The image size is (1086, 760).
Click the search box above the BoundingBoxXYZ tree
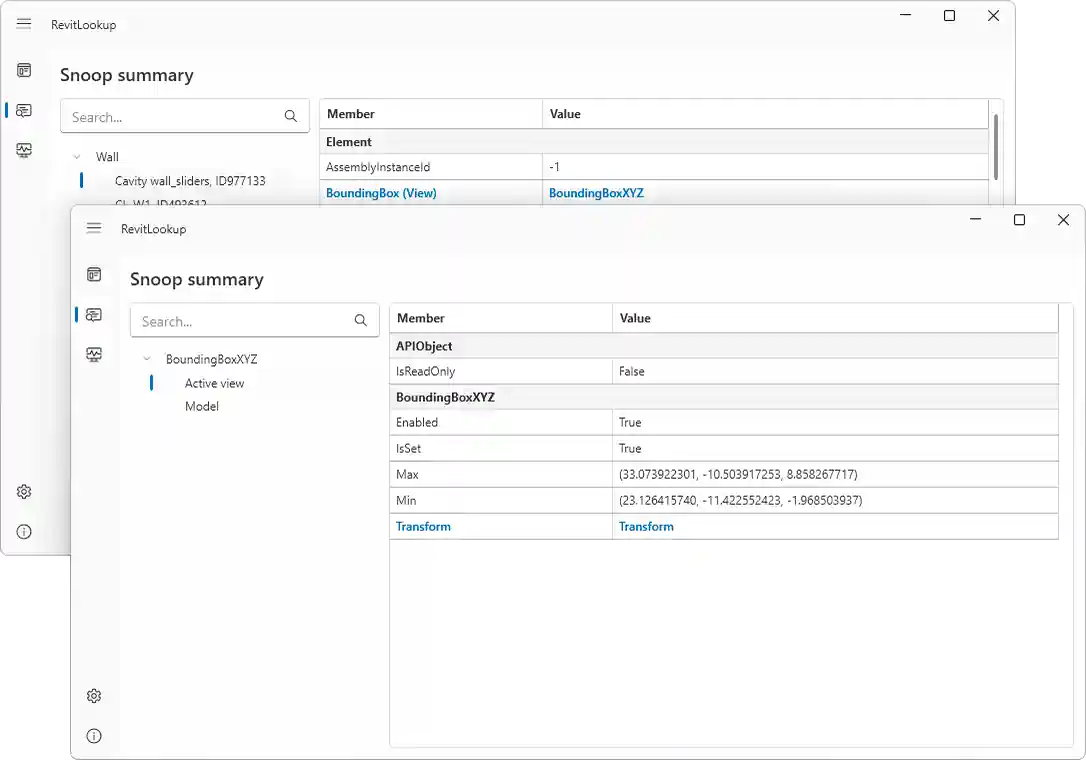click(243, 321)
